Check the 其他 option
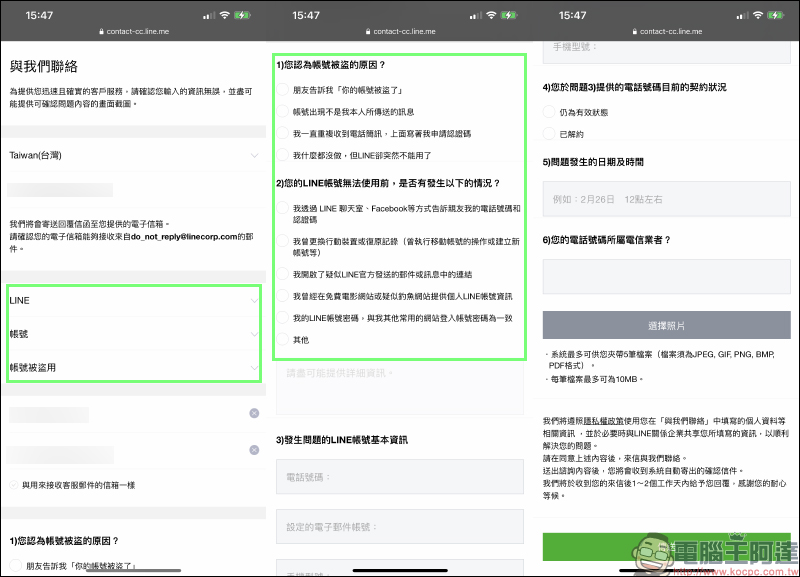The image size is (800, 577). (283, 340)
